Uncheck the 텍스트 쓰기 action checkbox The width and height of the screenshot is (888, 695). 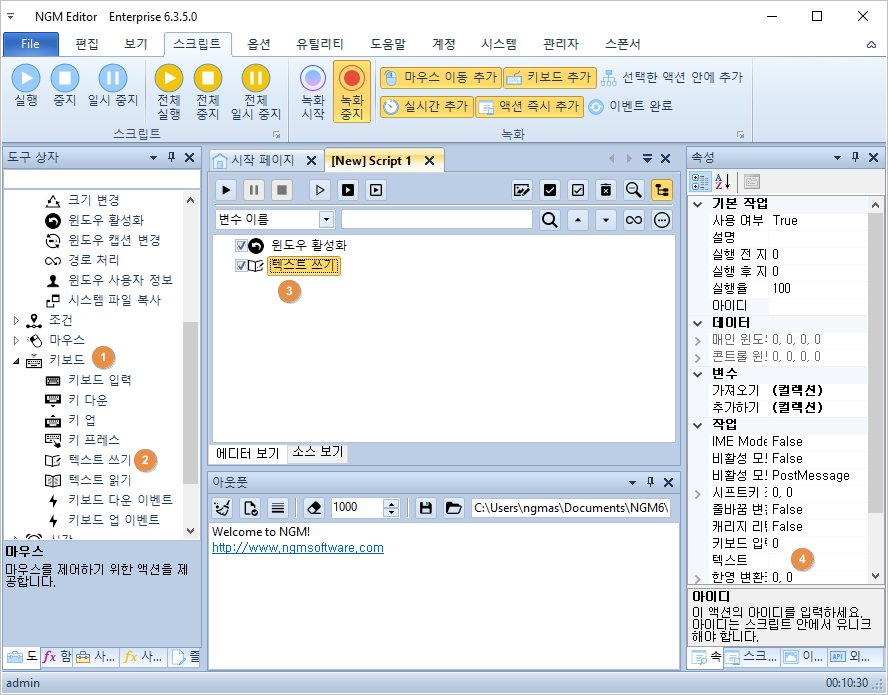point(241,266)
